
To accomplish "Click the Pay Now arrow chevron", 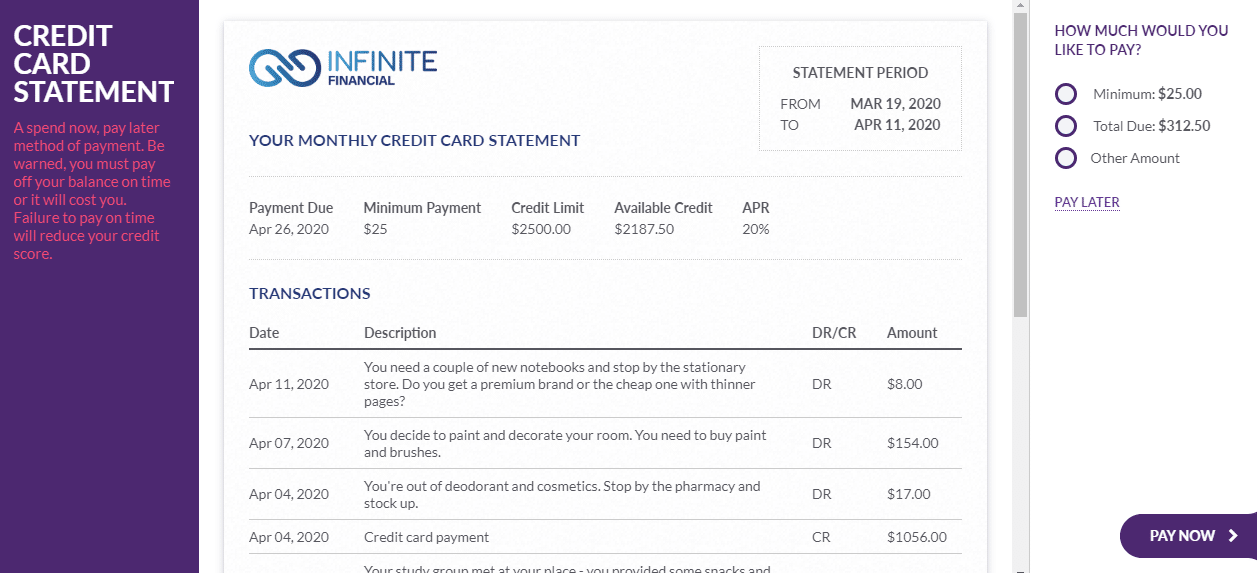I will click(1233, 536).
